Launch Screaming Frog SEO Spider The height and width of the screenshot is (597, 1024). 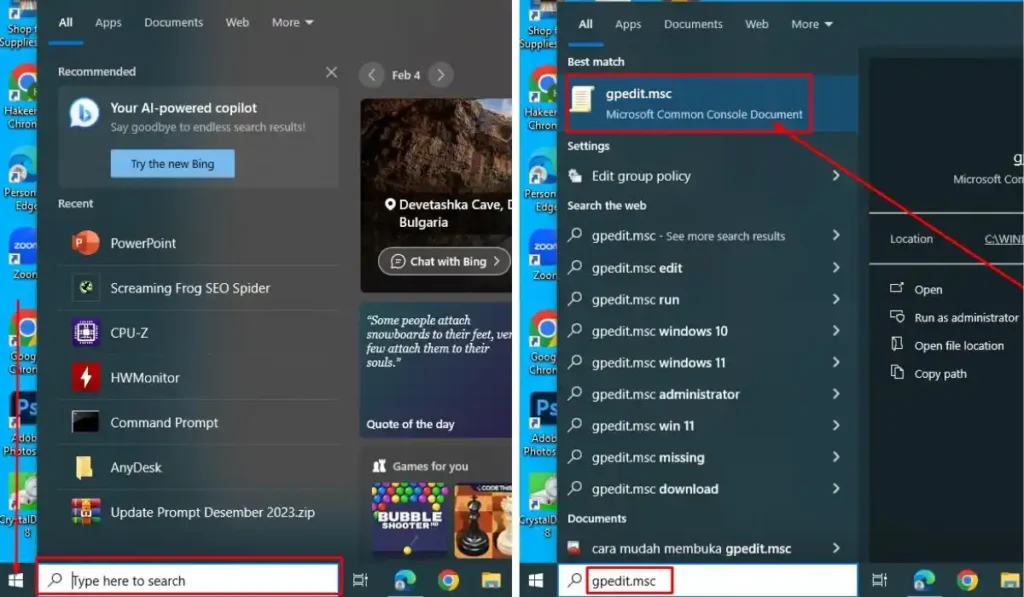click(199, 288)
